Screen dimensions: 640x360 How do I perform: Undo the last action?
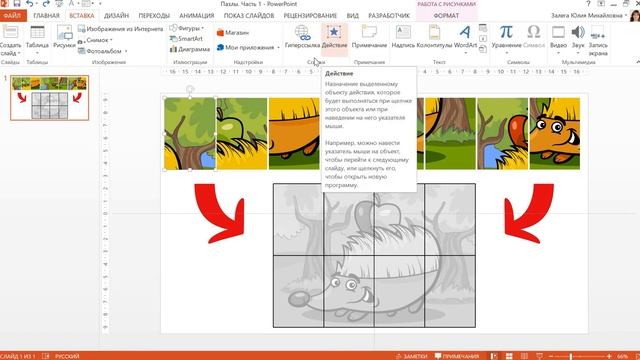coord(29,4)
